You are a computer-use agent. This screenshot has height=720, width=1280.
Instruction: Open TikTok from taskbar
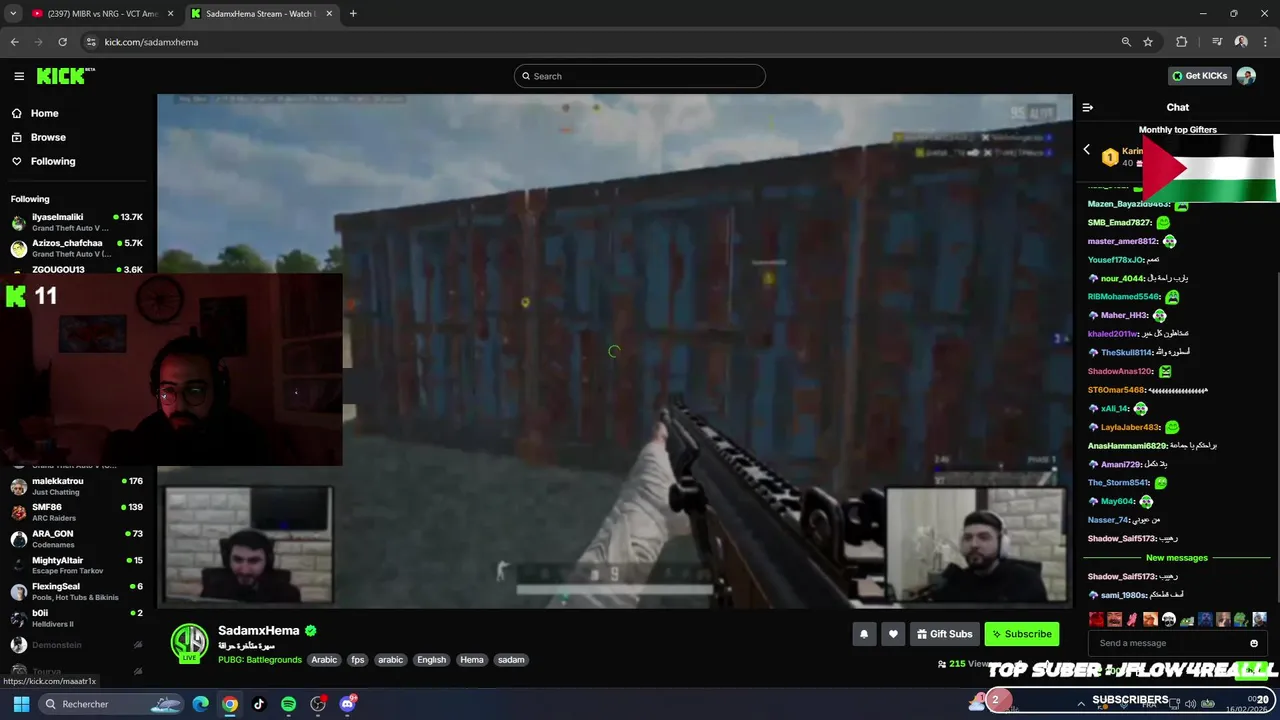(x=259, y=704)
